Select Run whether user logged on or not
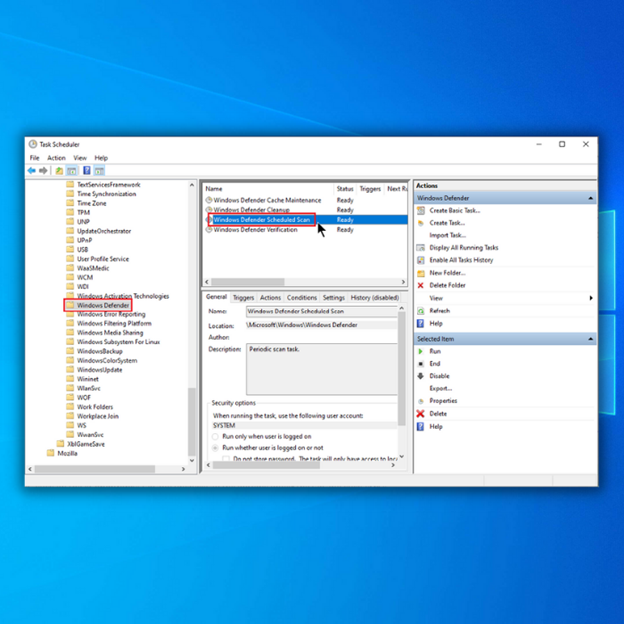Image resolution: width=624 pixels, height=624 pixels. (215, 448)
